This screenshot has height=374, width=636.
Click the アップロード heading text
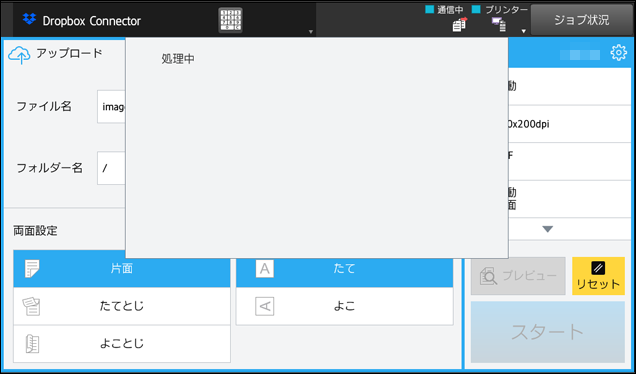coord(69,53)
